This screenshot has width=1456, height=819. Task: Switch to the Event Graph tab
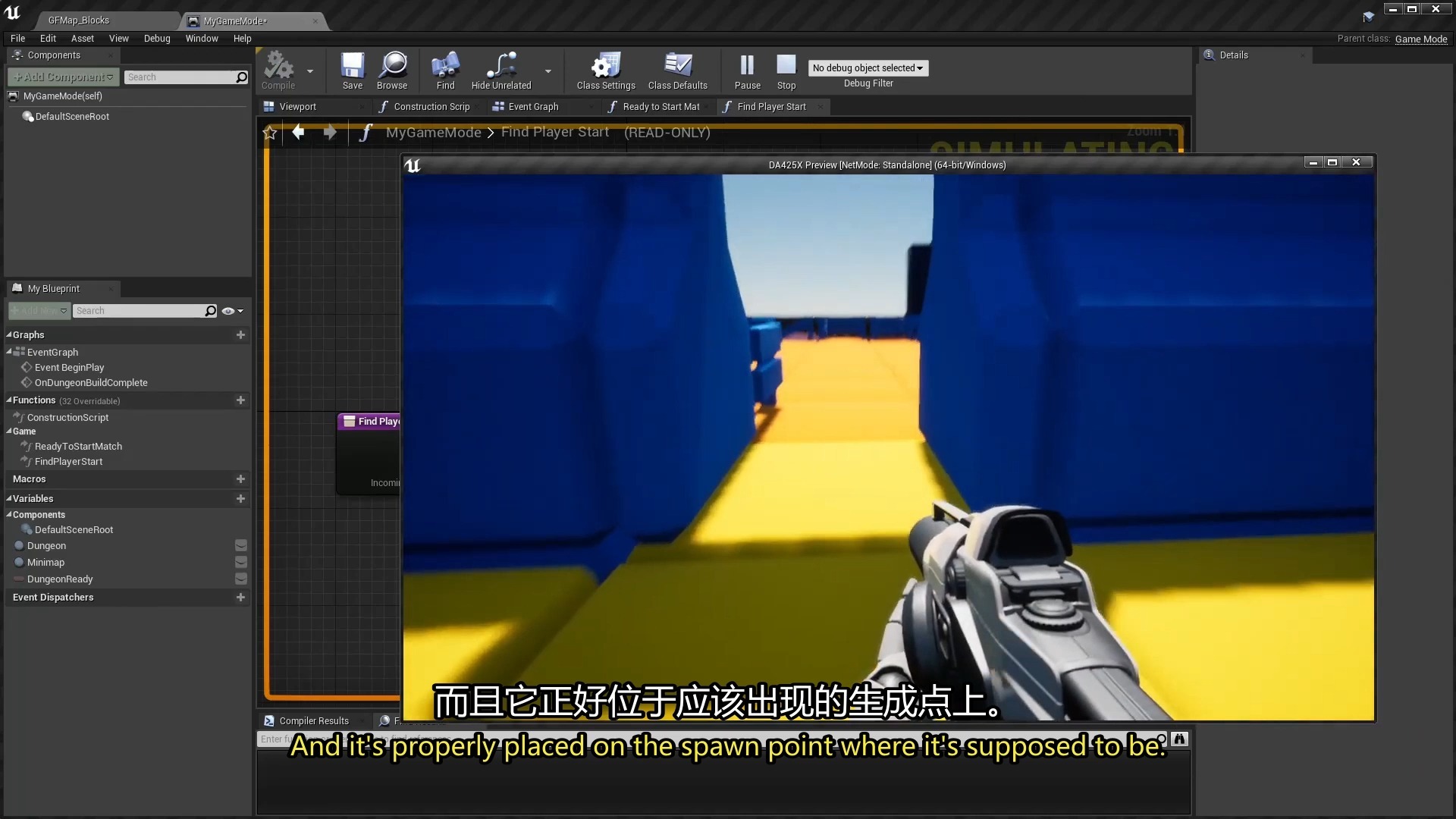[532, 107]
